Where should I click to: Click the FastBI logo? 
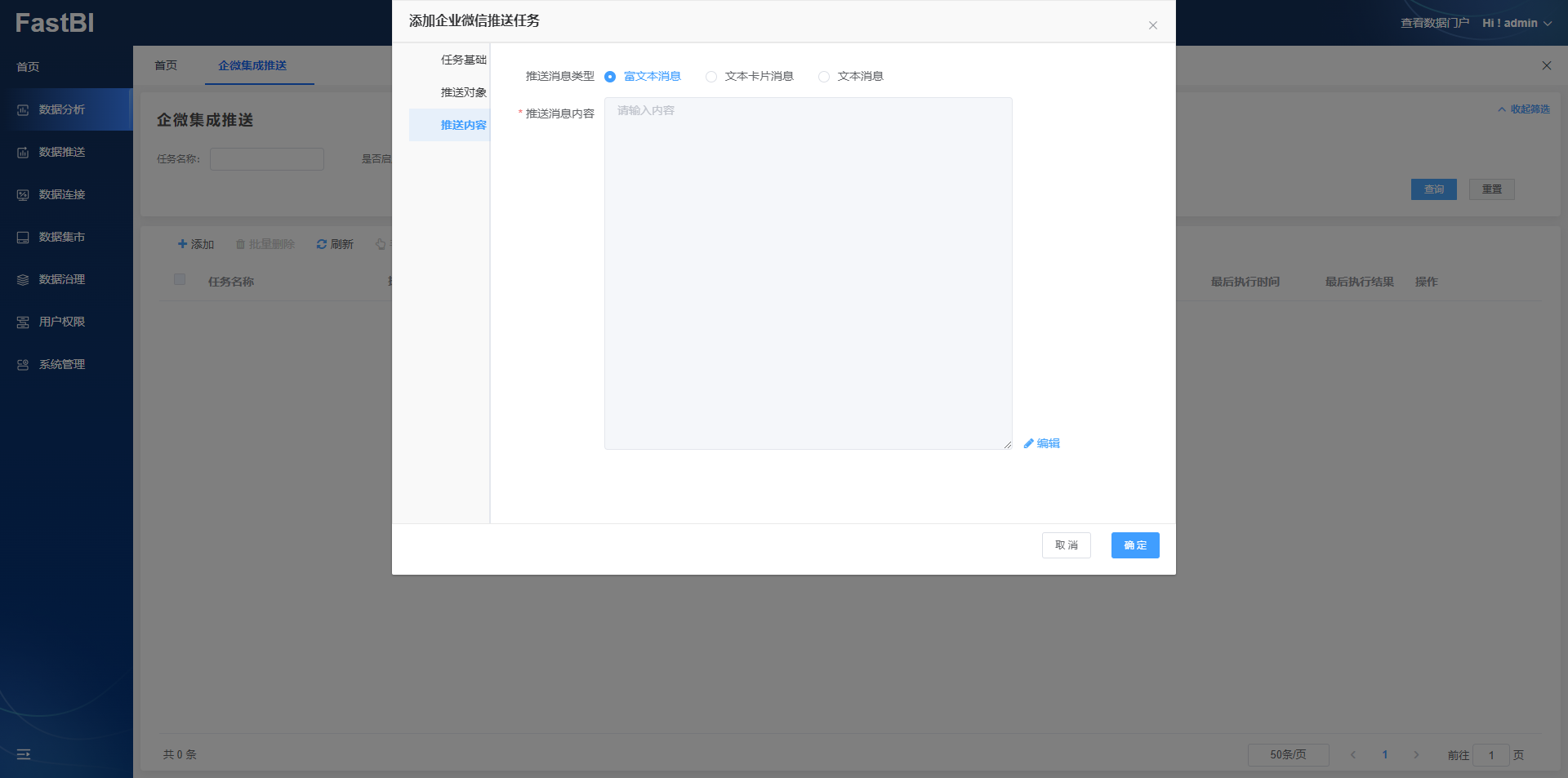point(55,23)
